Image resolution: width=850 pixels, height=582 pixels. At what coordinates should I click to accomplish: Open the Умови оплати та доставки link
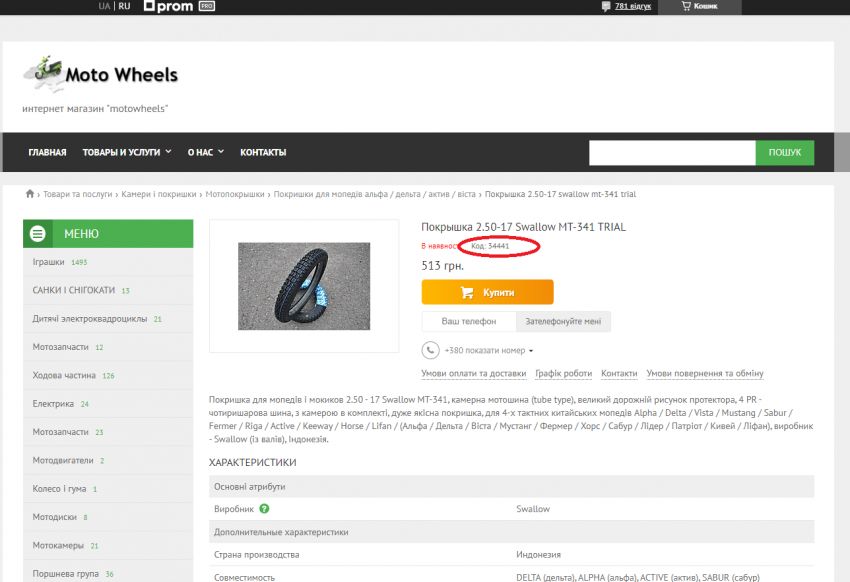[x=473, y=374]
